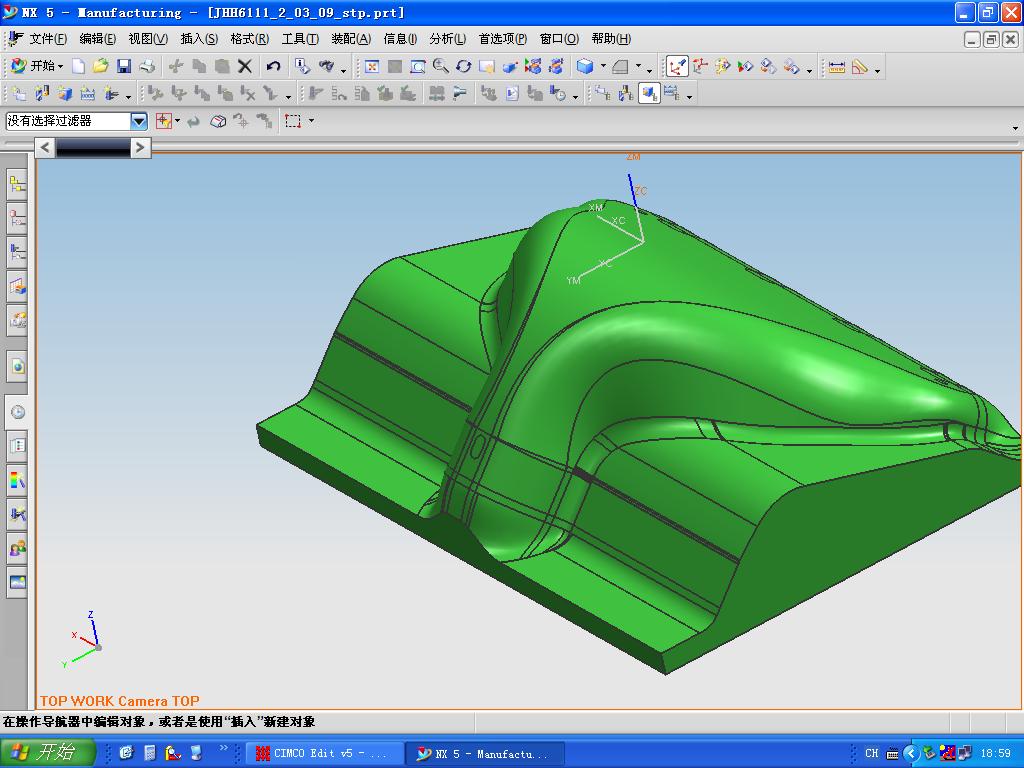1024x768 pixels.
Task: Open the Roles sidebar tab
Action: pos(18,548)
